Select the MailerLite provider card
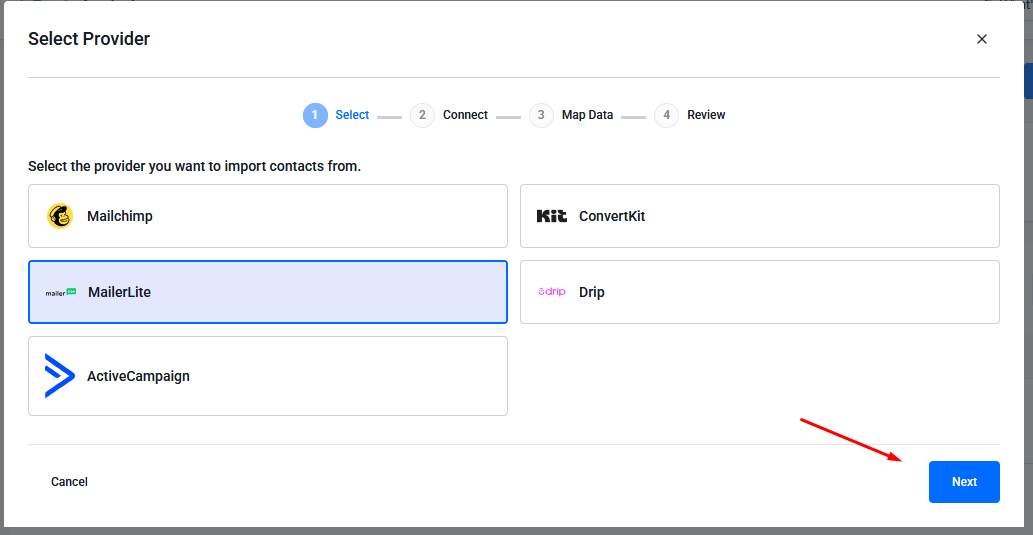This screenshot has width=1033, height=535. (268, 292)
